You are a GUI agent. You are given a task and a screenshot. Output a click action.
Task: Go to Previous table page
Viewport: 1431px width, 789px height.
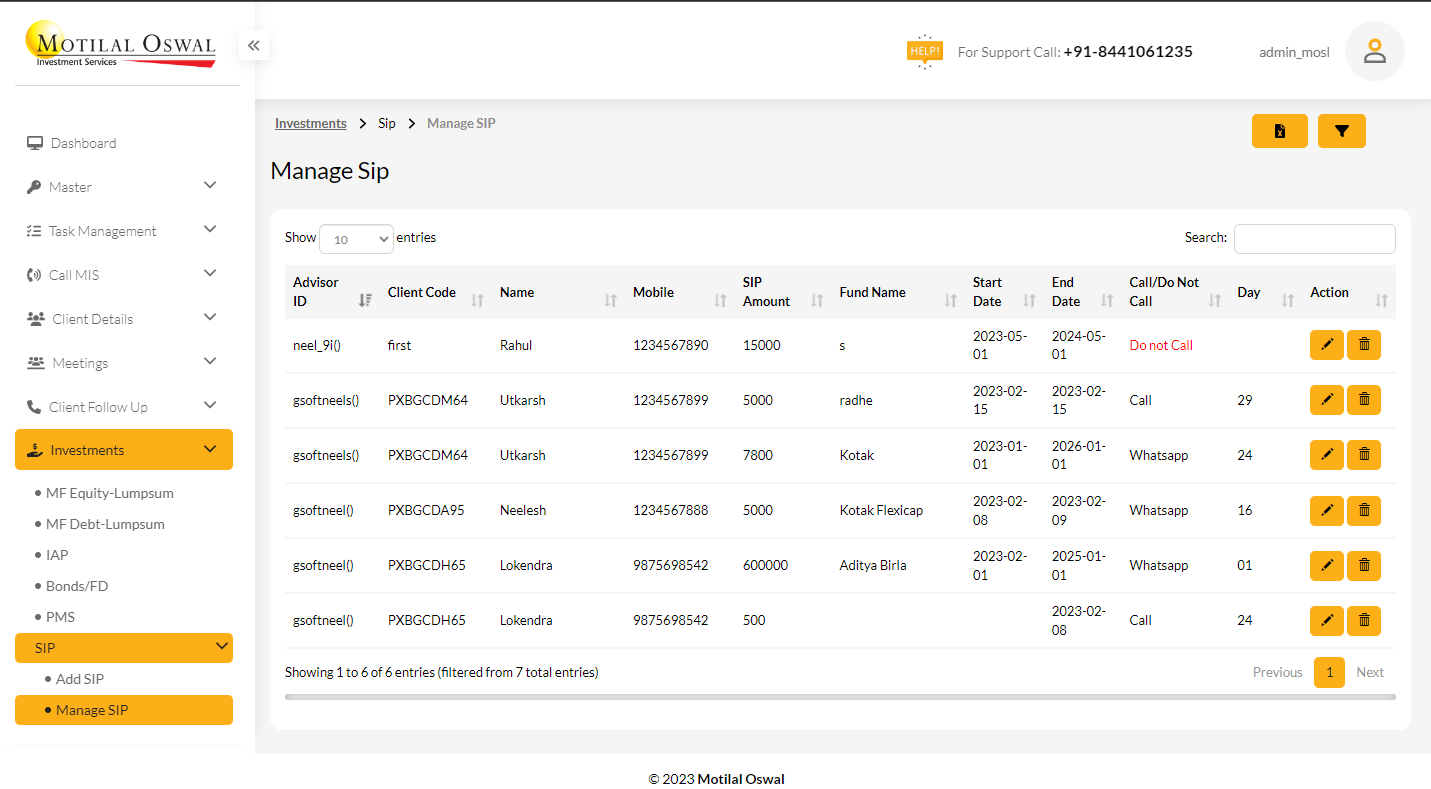pos(1278,672)
